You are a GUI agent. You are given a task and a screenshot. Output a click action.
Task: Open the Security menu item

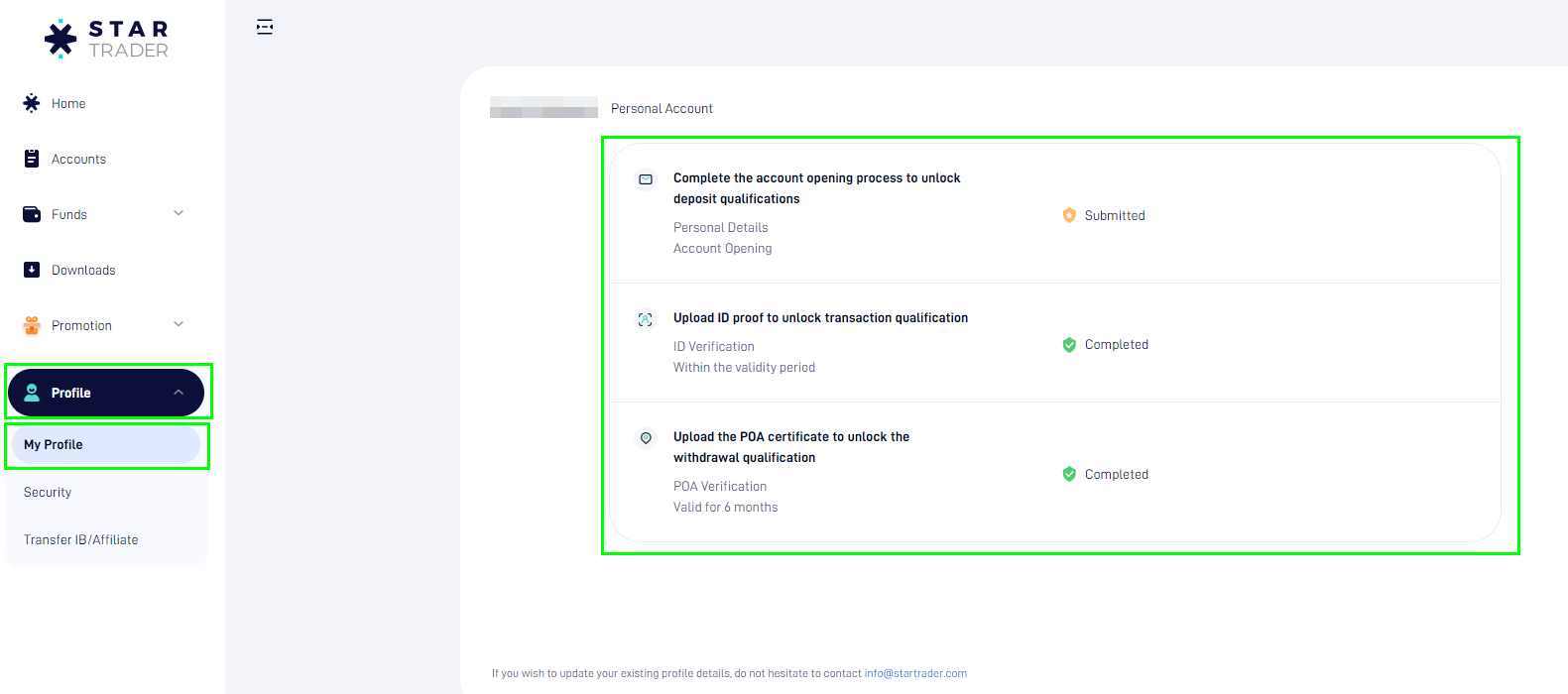(48, 493)
